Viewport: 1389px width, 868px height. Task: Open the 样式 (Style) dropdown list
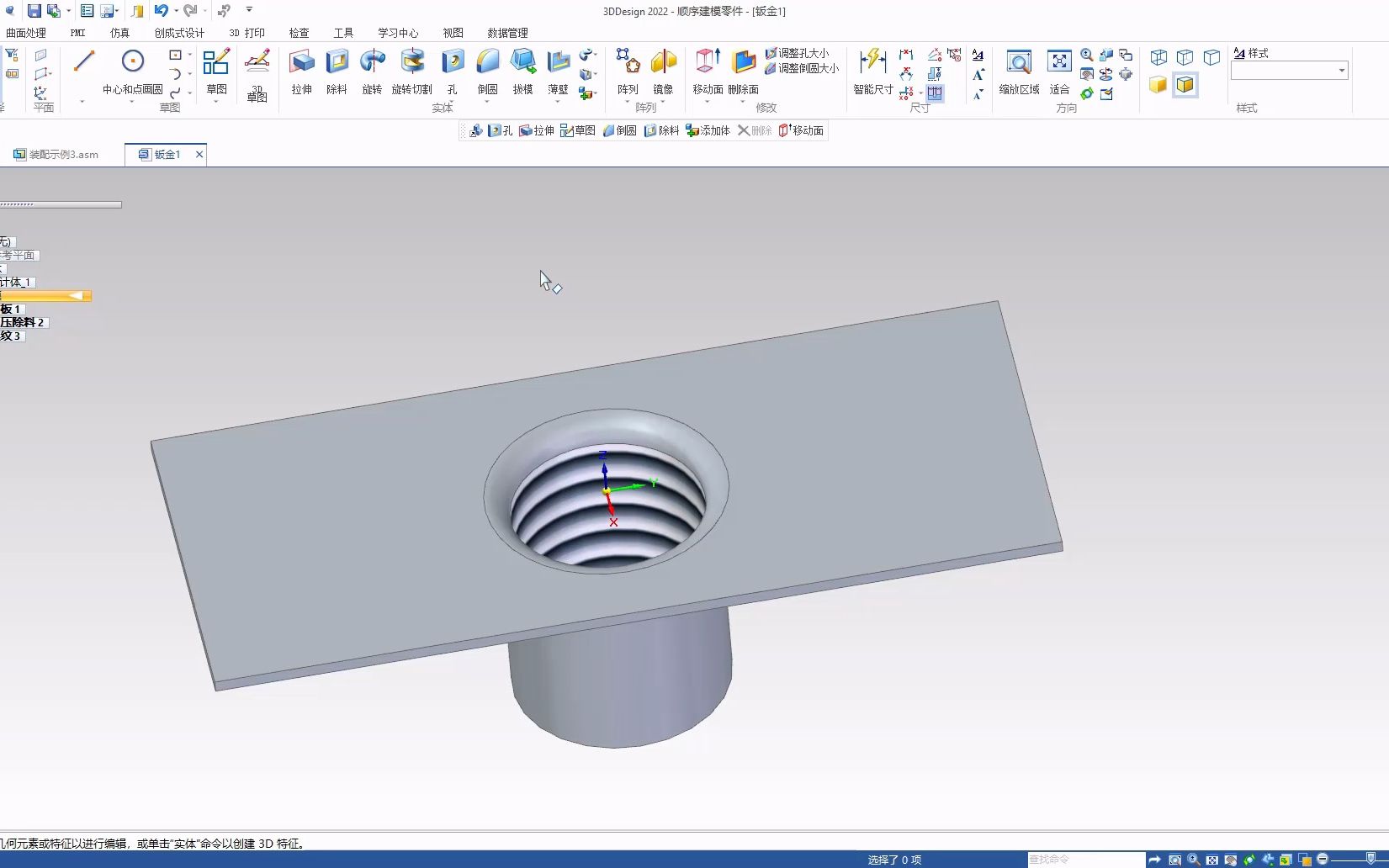pyautogui.click(x=1343, y=70)
